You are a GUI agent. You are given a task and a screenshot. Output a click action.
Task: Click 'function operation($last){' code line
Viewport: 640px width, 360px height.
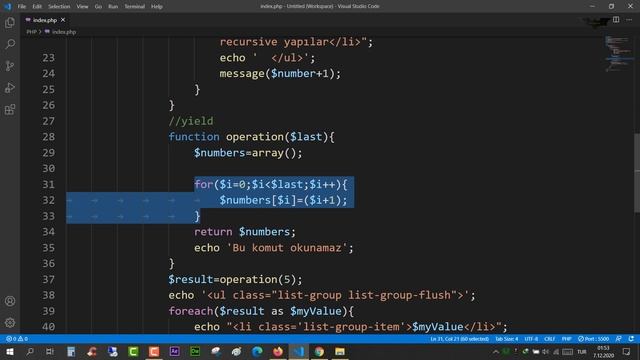(x=251, y=137)
